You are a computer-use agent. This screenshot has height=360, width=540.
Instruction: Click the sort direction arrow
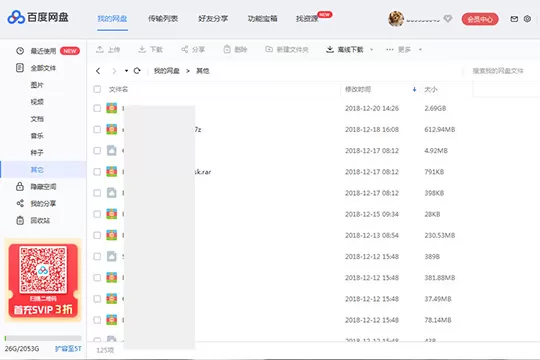pyautogui.click(x=414, y=90)
